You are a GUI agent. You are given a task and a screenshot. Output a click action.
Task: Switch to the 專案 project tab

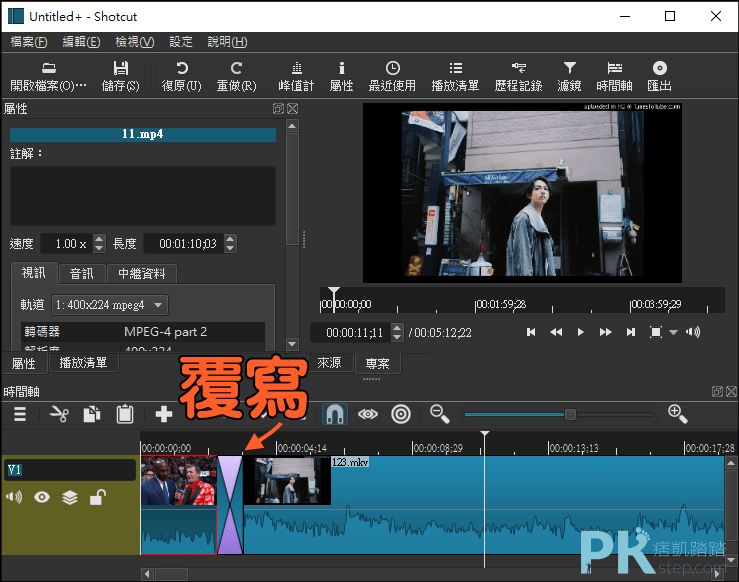click(x=378, y=363)
